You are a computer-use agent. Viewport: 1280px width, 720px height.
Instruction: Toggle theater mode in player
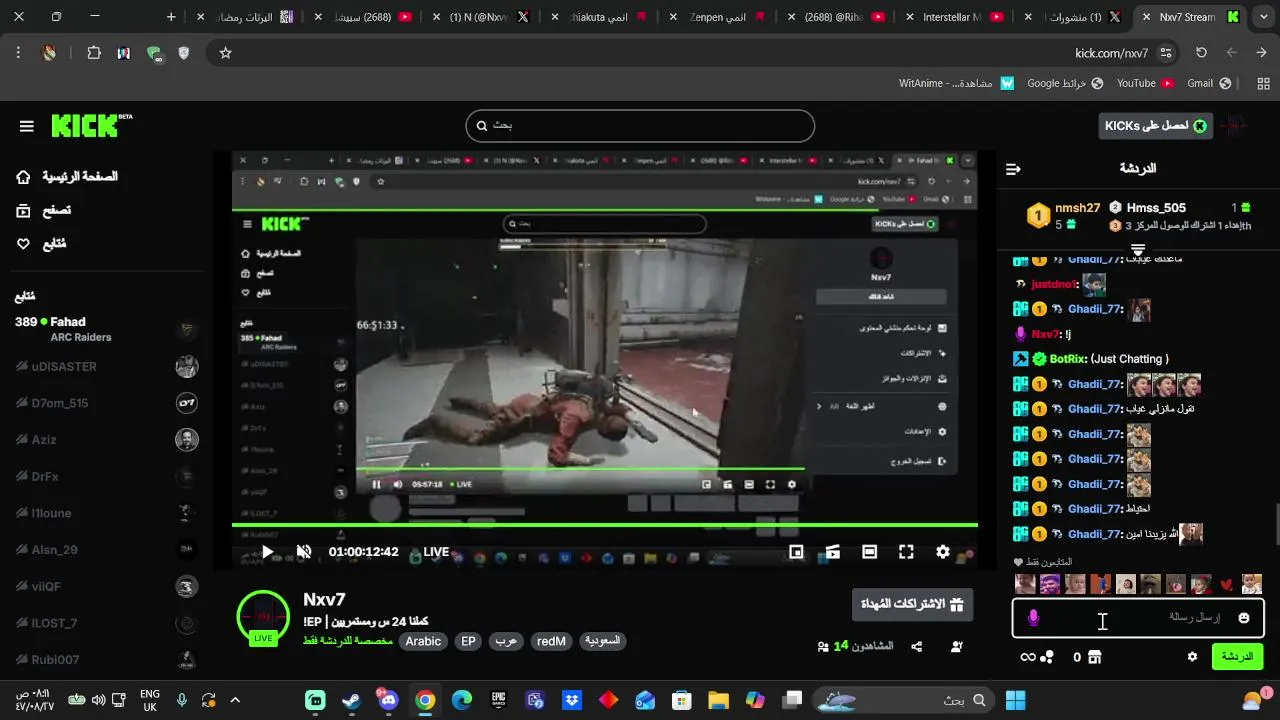coord(869,552)
